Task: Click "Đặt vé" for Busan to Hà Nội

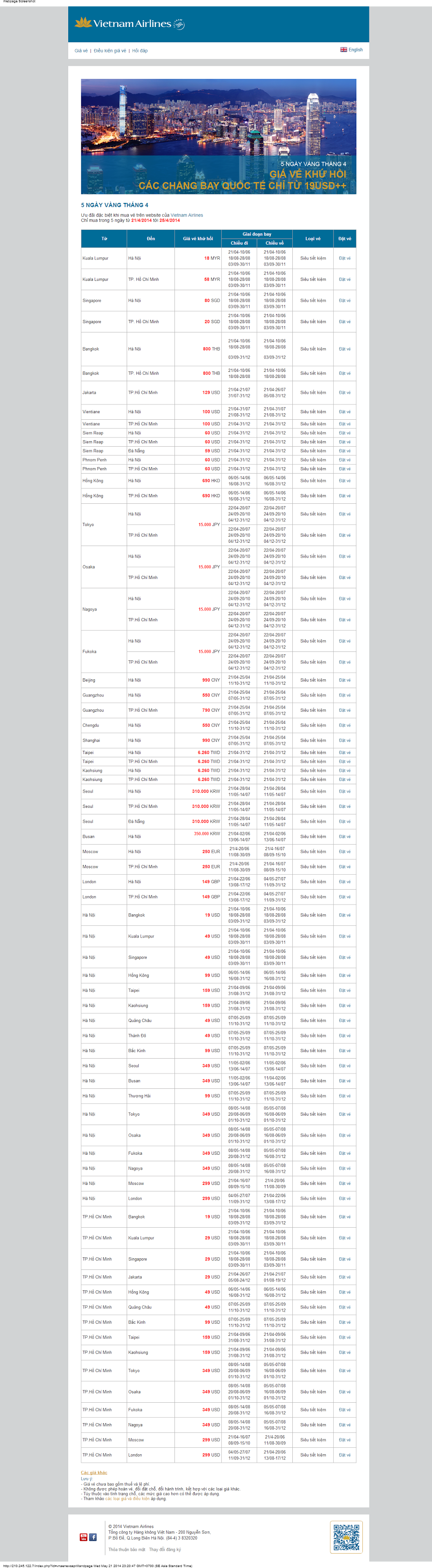Action: point(344,836)
